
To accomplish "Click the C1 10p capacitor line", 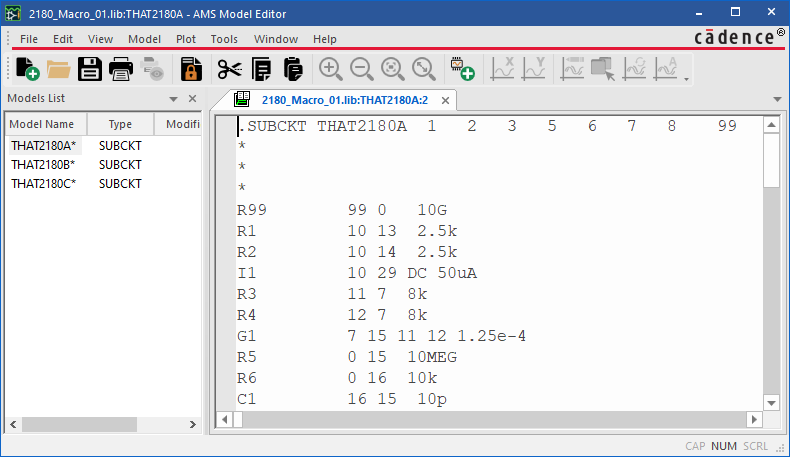I will click(x=342, y=399).
